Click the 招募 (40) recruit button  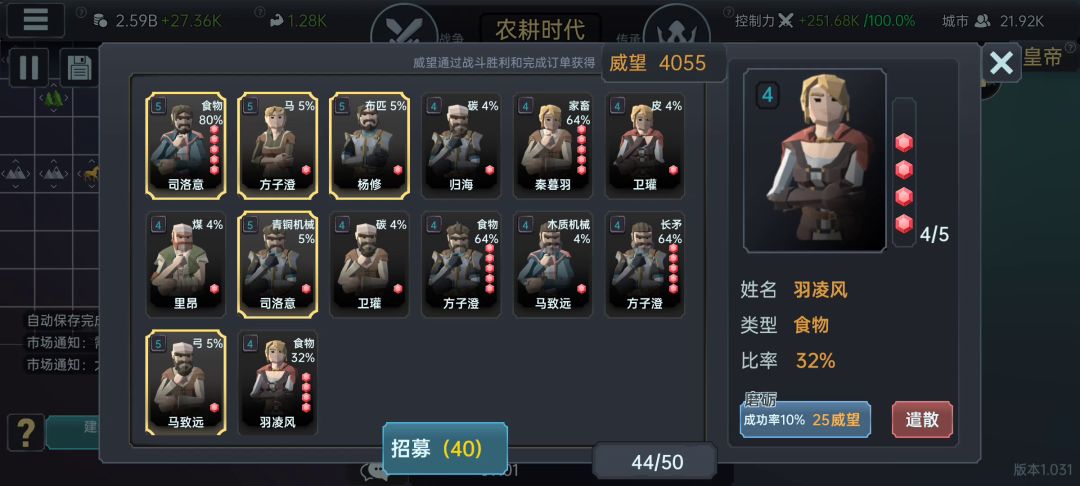pyautogui.click(x=445, y=449)
